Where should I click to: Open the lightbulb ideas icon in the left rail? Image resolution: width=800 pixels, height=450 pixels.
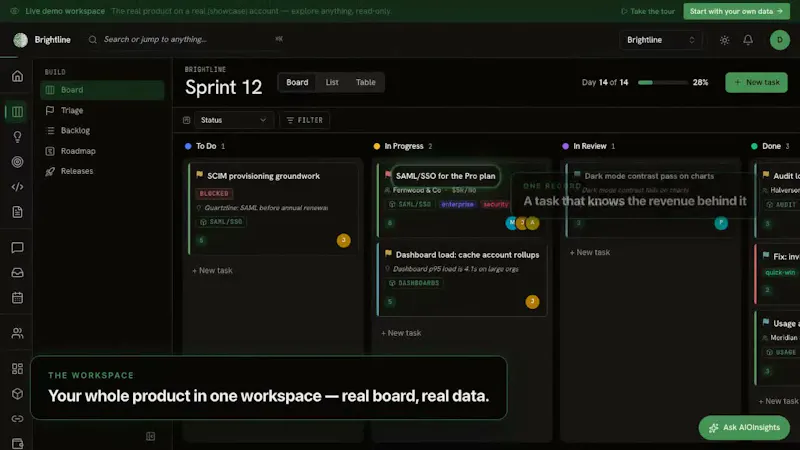click(17, 137)
